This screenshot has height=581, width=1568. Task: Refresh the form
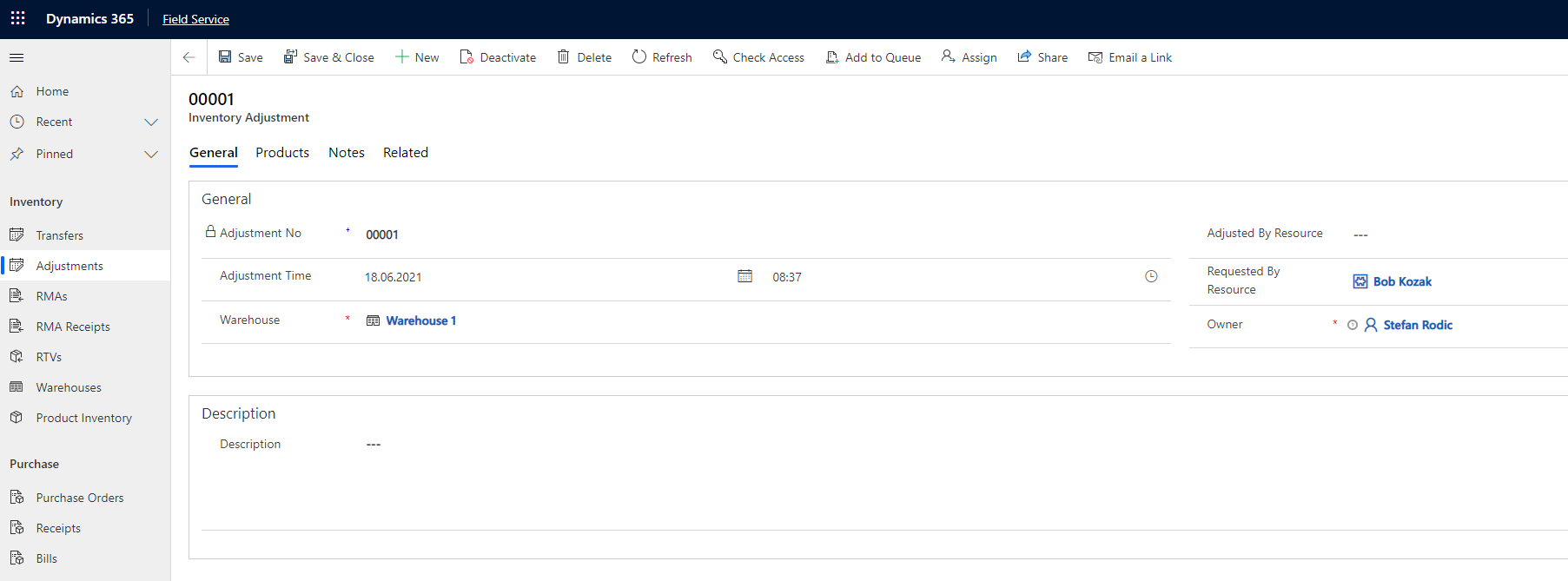tap(662, 57)
